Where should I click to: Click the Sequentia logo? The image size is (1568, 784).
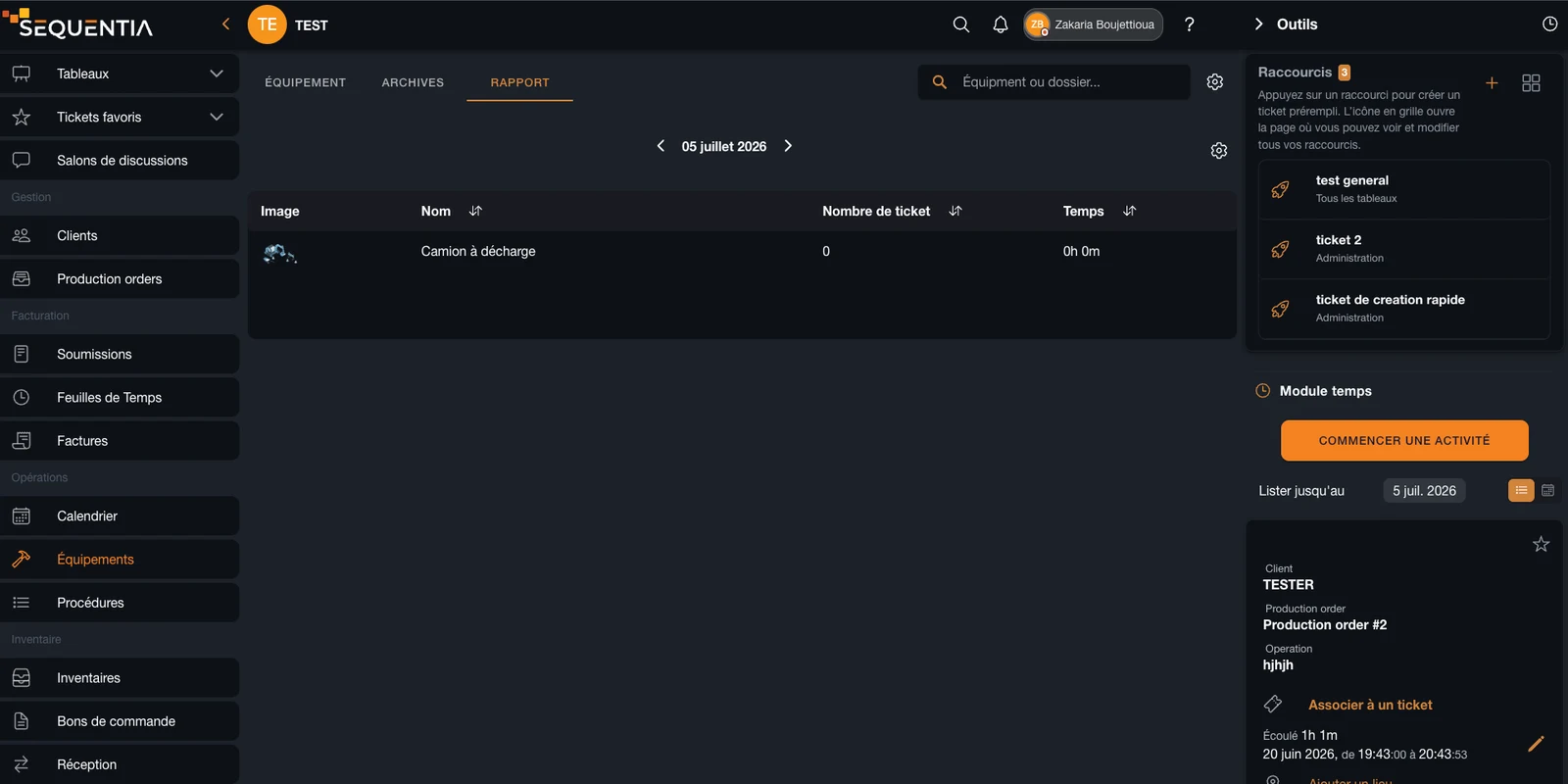[x=77, y=24]
